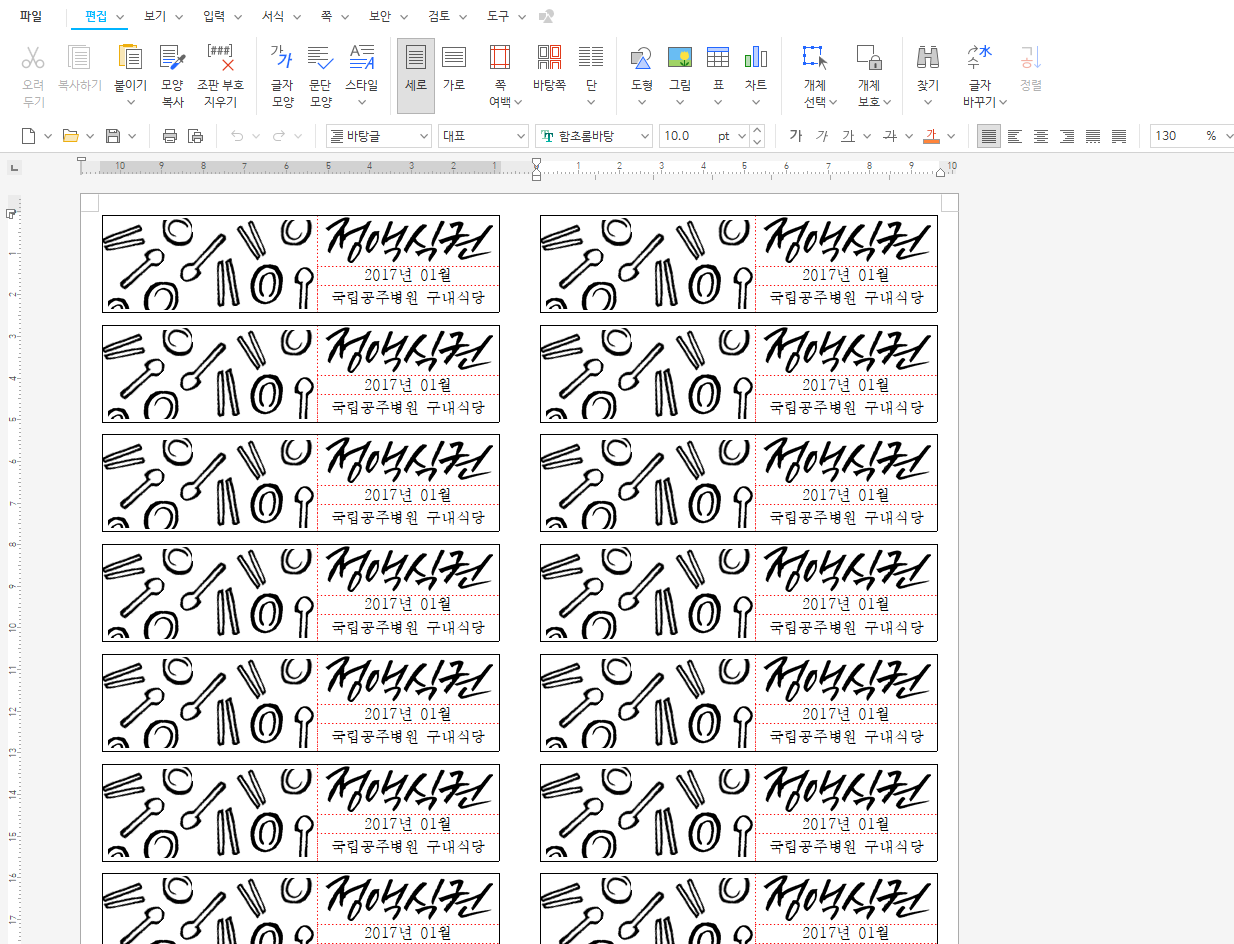Screen dimensions: 1234x944
Task: Toggle distribute alignment button
Action: 1093,136
